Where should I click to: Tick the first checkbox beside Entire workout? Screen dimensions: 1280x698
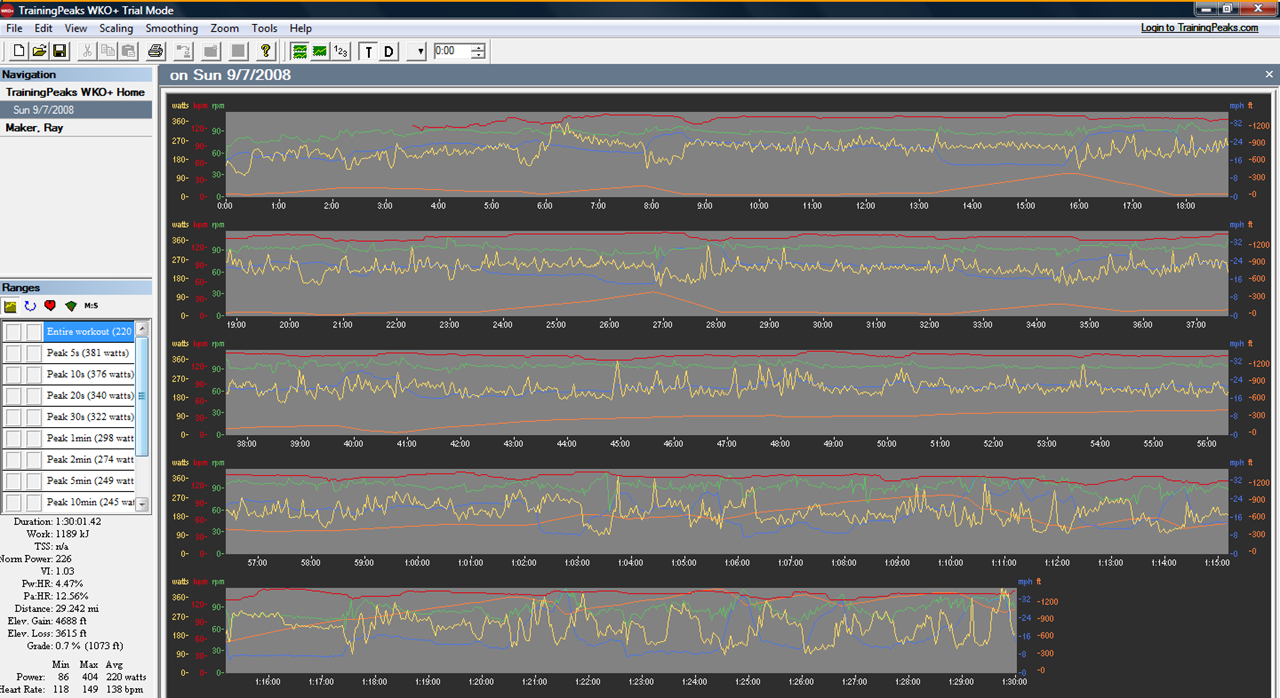pyautogui.click(x=14, y=332)
